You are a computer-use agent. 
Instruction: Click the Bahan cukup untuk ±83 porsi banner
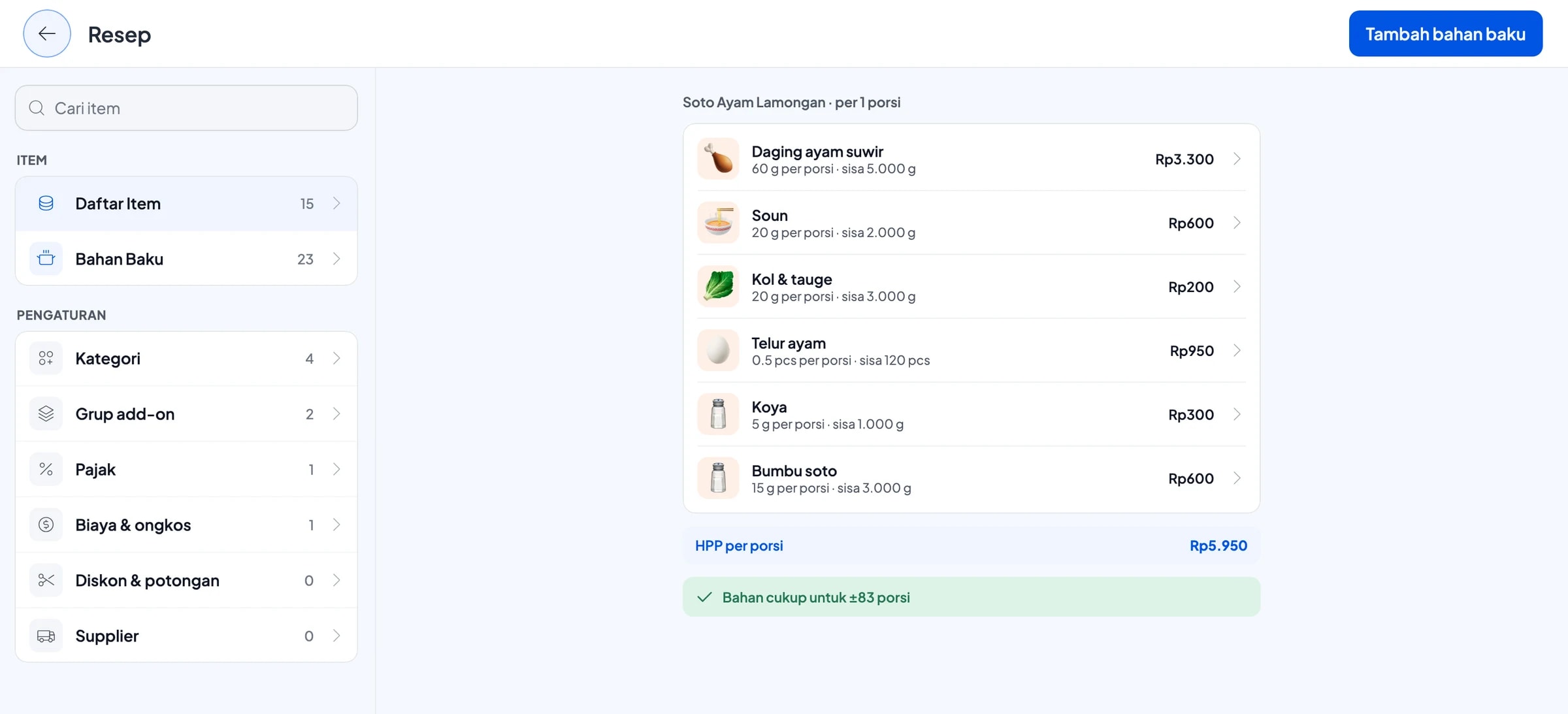972,597
